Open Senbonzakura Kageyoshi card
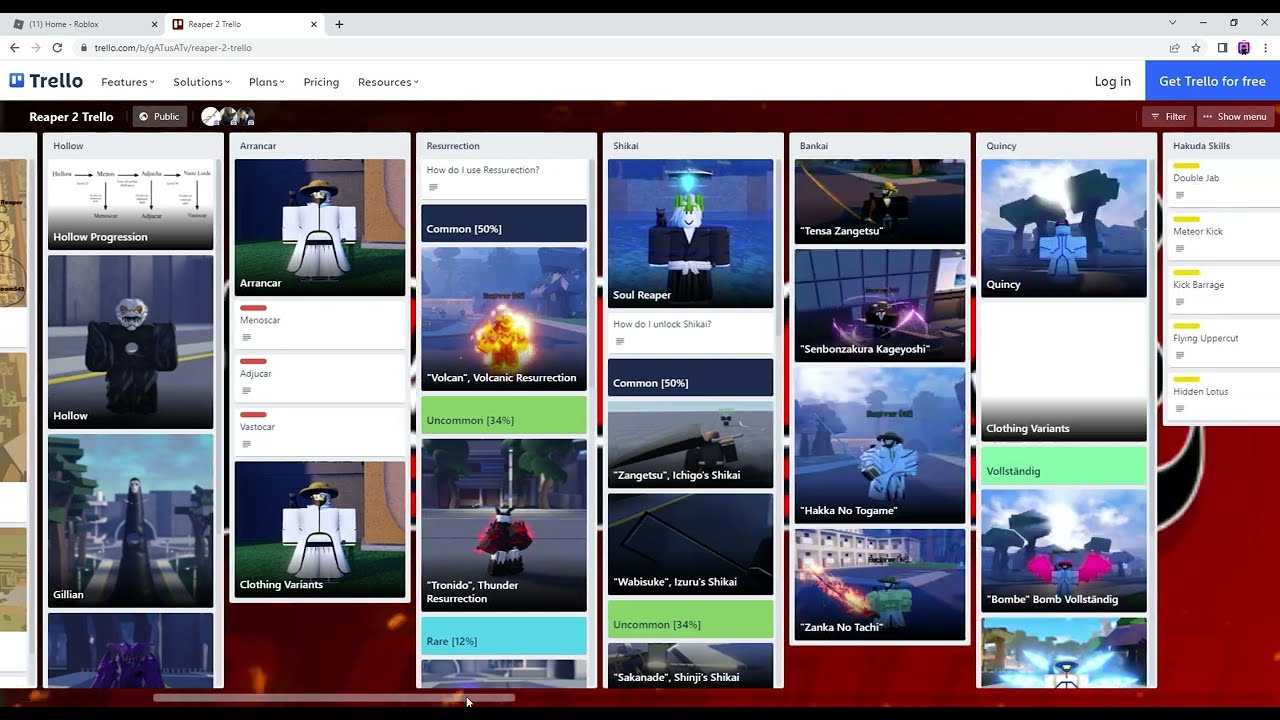Viewport: 1280px width, 720px height. click(880, 305)
